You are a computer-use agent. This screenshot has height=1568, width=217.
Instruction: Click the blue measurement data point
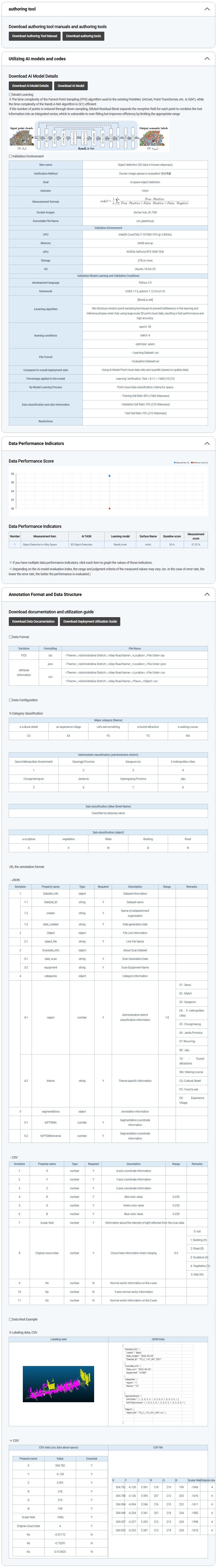pos(109,476)
